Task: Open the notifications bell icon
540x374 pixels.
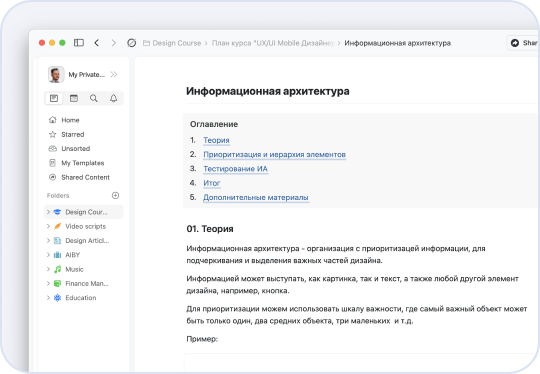Action: (x=113, y=98)
